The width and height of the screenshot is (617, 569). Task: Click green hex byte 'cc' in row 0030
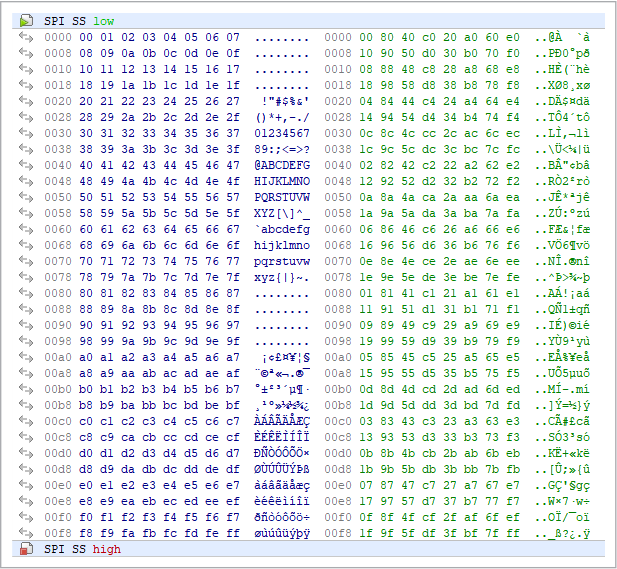(x=429, y=133)
